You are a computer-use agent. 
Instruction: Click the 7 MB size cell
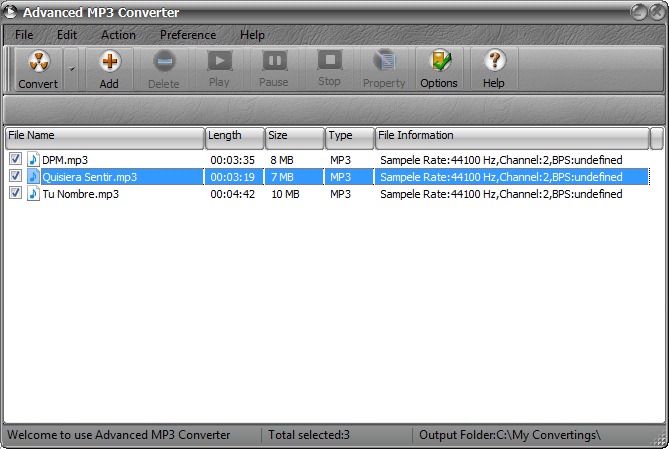pos(282,177)
